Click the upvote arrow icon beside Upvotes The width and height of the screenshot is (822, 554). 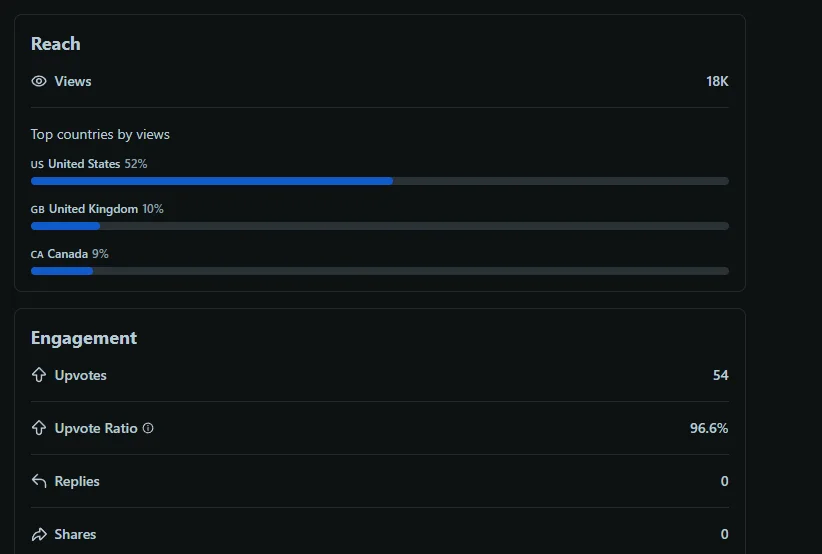[39, 375]
